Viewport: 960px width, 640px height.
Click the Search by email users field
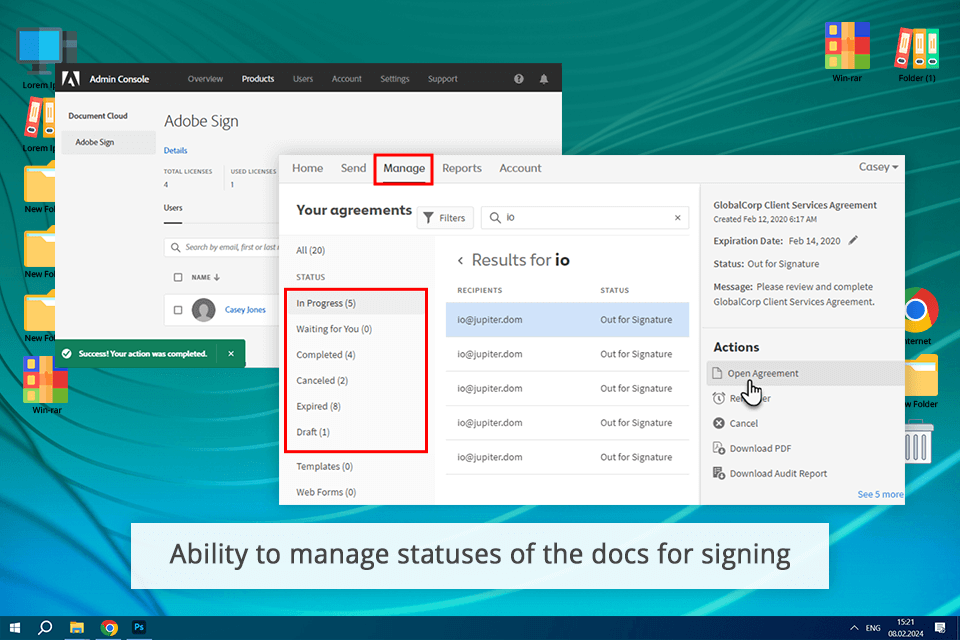[x=222, y=247]
